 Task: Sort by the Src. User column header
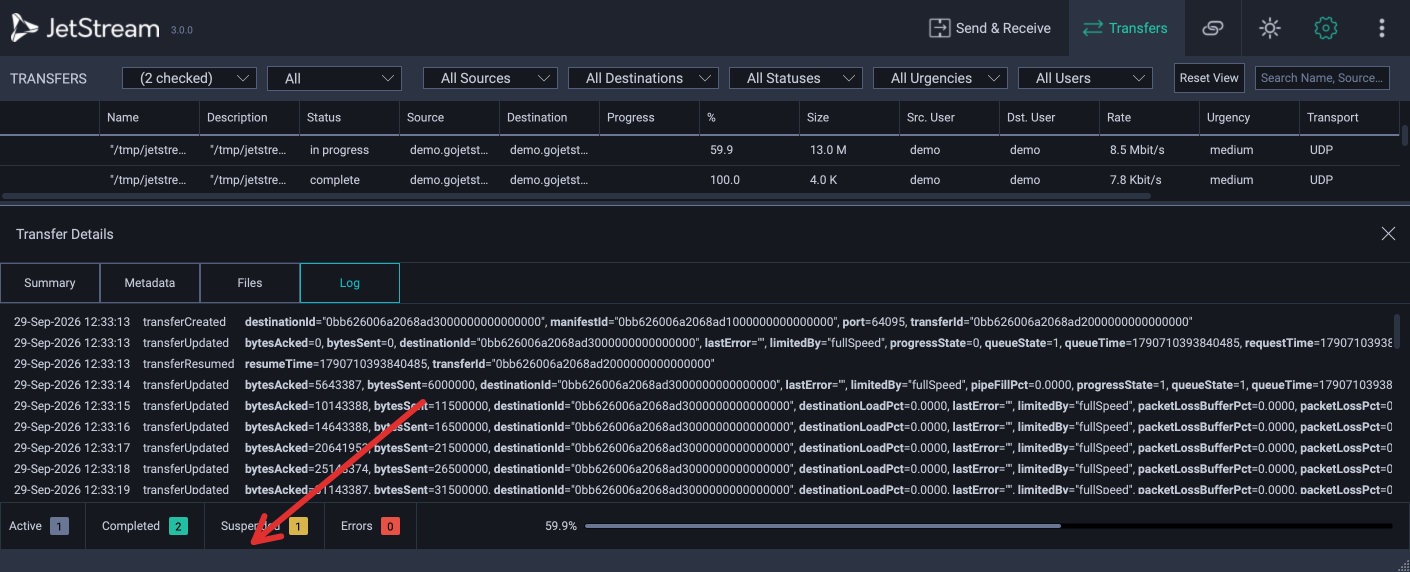coord(950,117)
